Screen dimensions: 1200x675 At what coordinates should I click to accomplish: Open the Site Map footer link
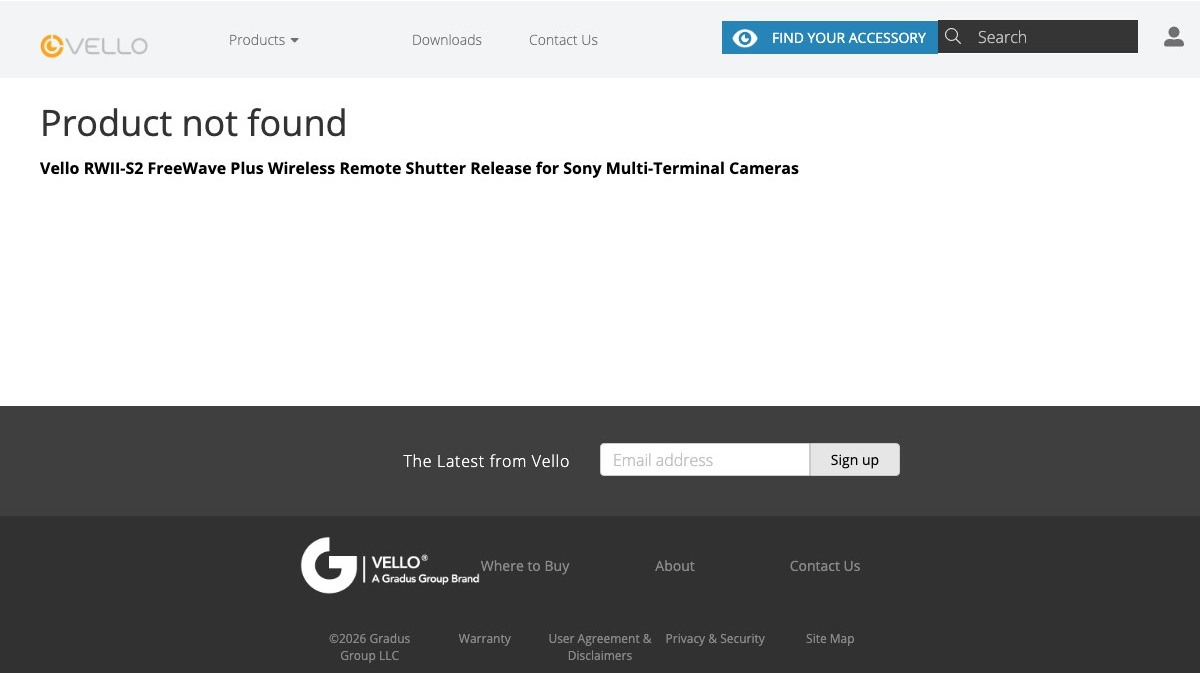coord(830,639)
